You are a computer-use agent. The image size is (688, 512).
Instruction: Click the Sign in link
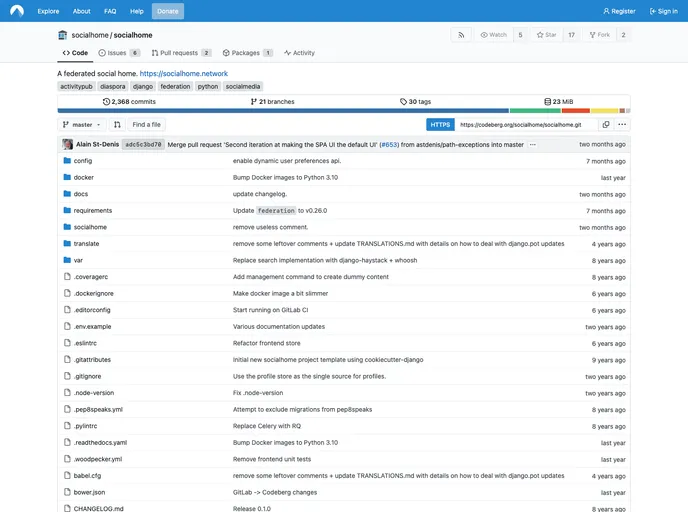pyautogui.click(x=664, y=11)
